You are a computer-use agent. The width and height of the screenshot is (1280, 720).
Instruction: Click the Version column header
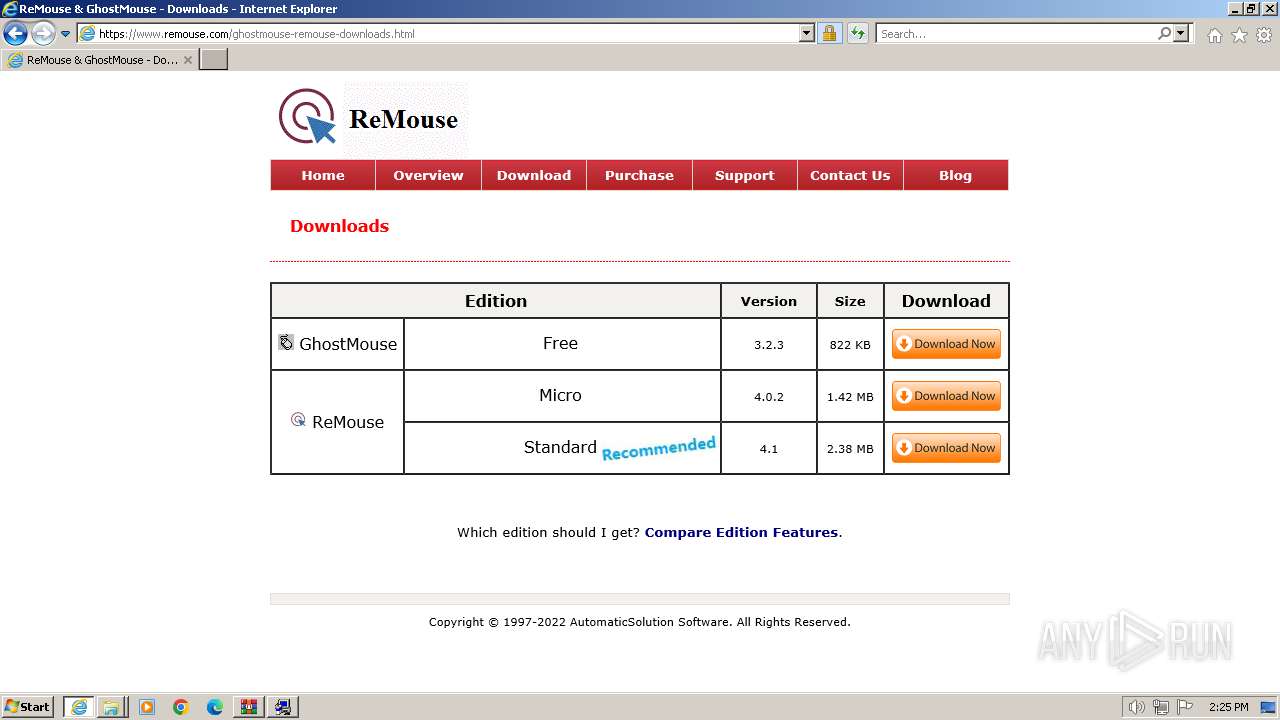[769, 301]
